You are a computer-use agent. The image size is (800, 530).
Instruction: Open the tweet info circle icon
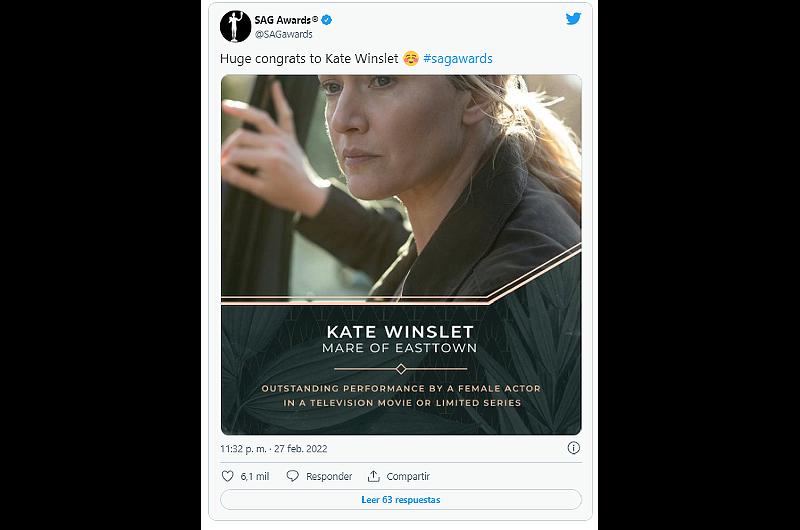tap(573, 448)
